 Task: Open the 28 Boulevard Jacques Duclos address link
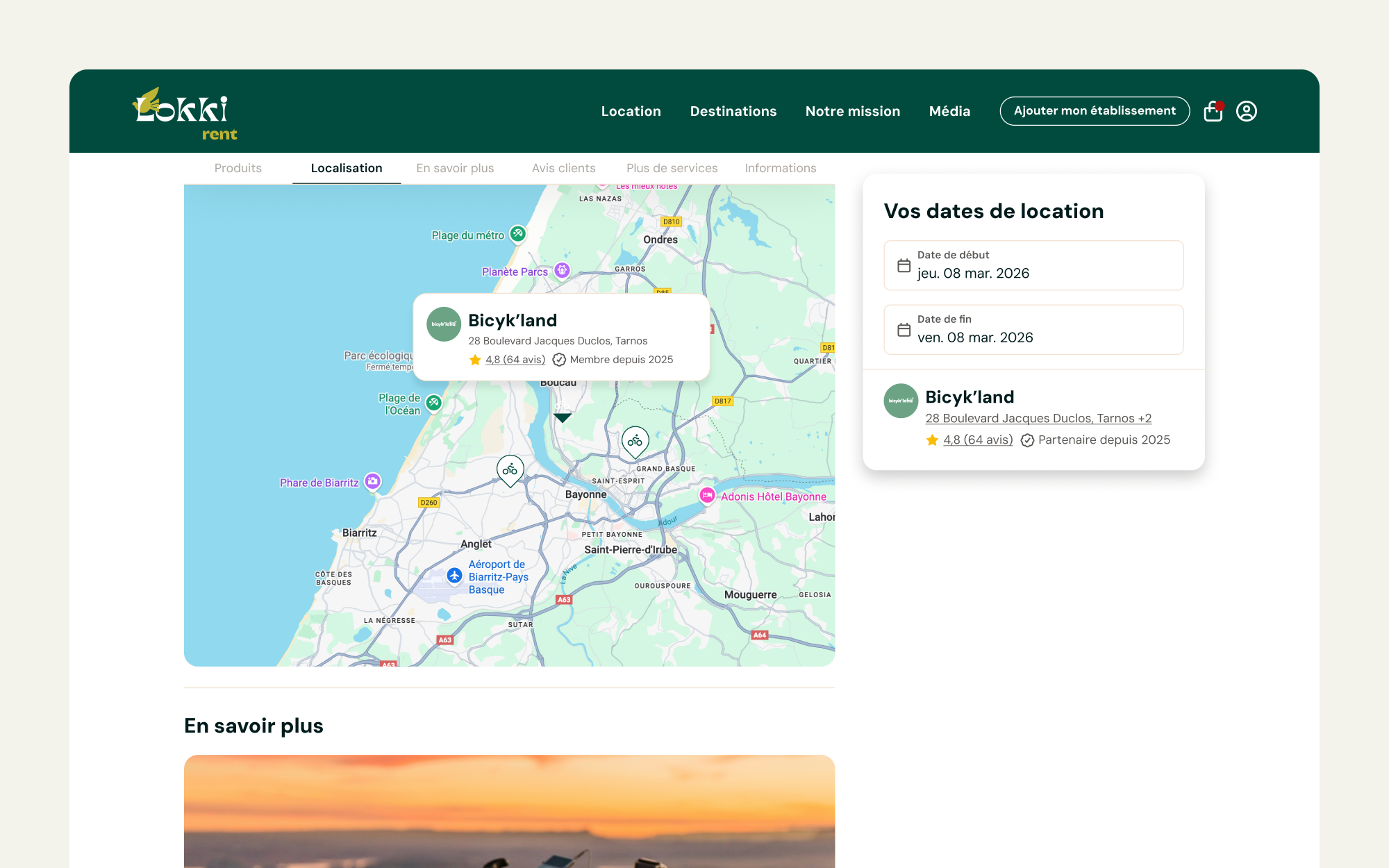[x=1038, y=418]
